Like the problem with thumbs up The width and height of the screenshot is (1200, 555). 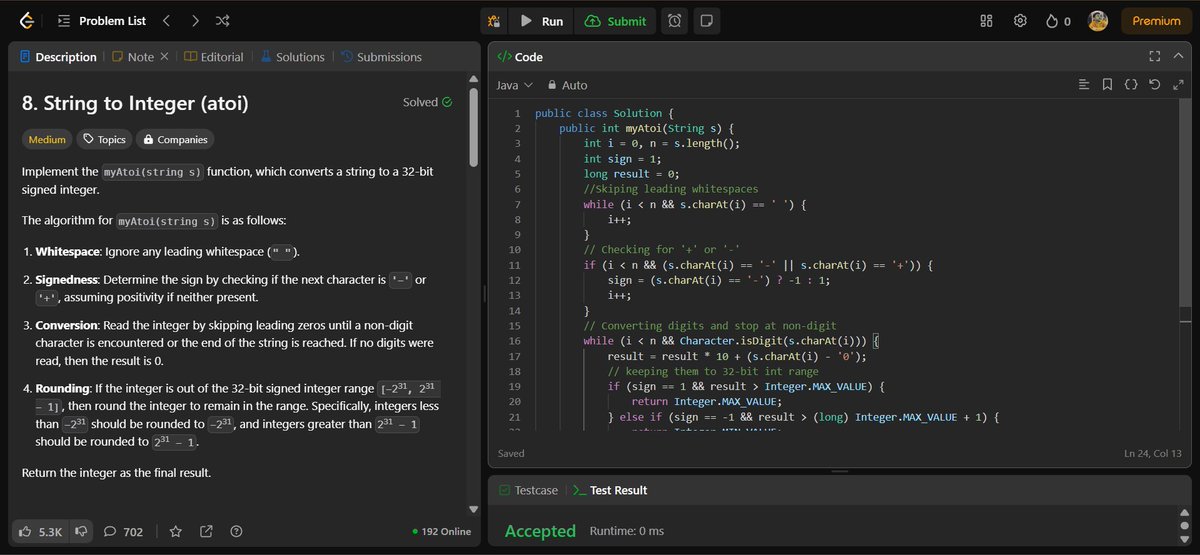(42, 532)
